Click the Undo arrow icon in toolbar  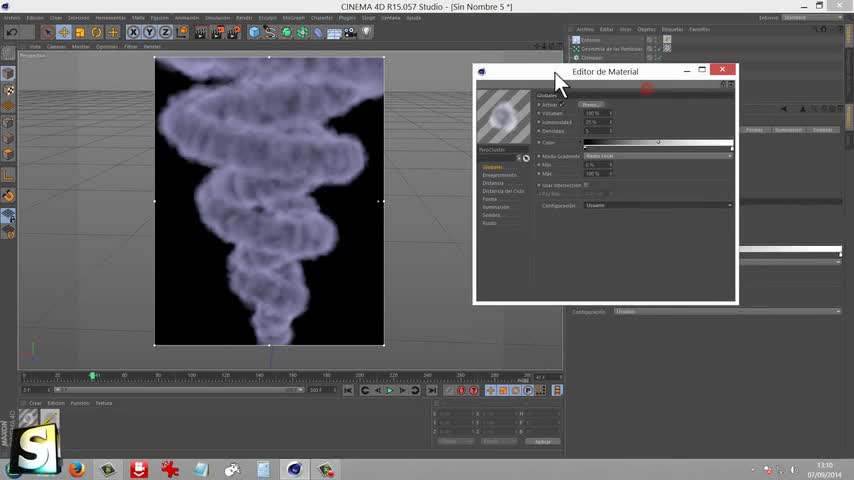[12, 32]
